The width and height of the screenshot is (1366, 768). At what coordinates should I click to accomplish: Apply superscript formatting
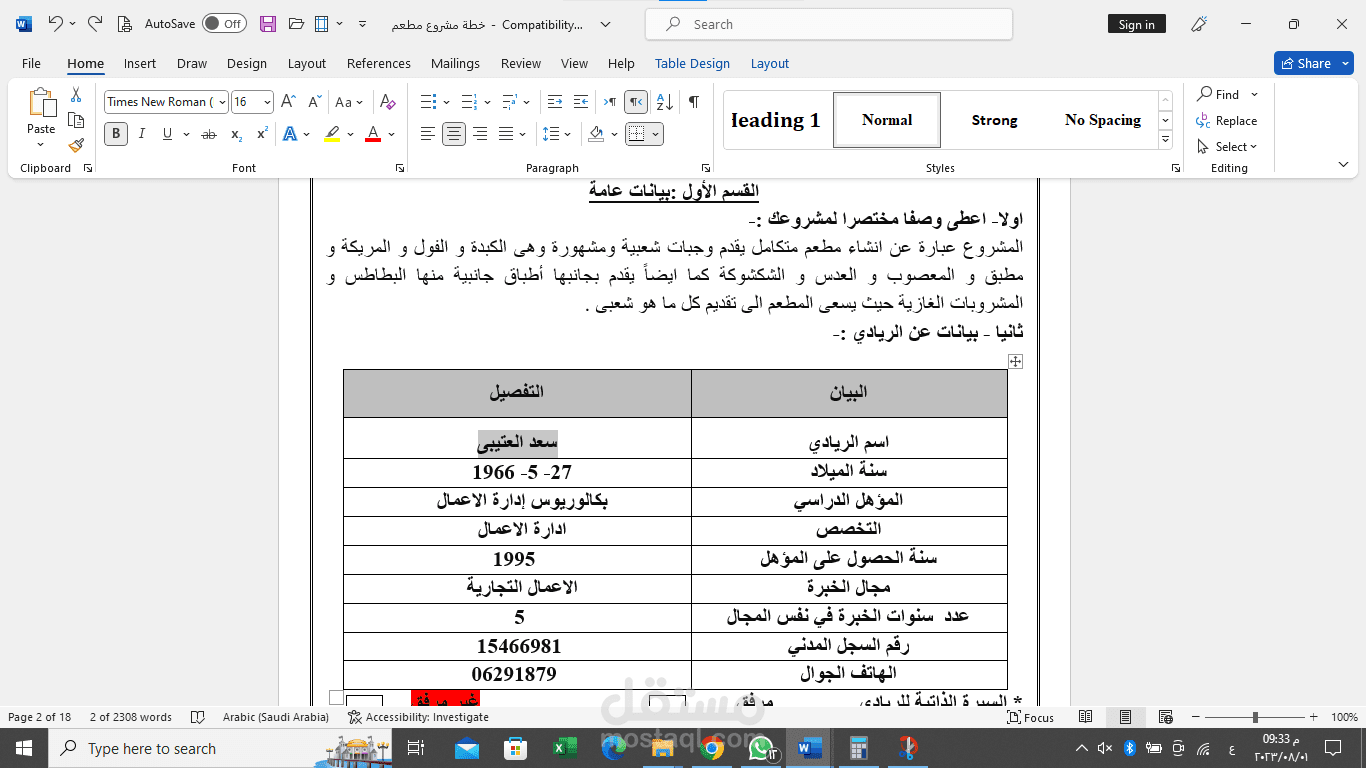click(262, 134)
